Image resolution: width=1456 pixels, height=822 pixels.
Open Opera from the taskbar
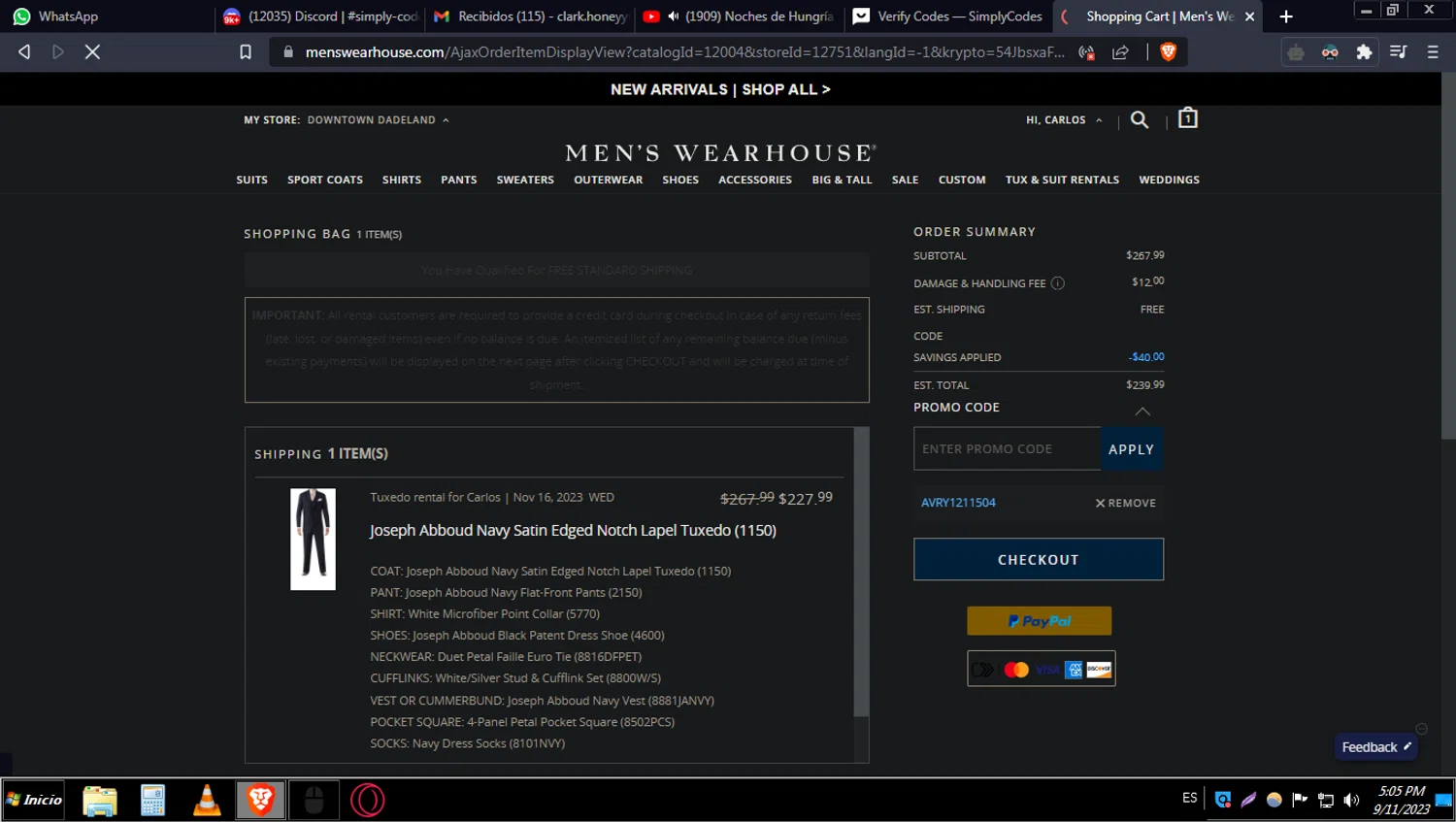pos(368,800)
